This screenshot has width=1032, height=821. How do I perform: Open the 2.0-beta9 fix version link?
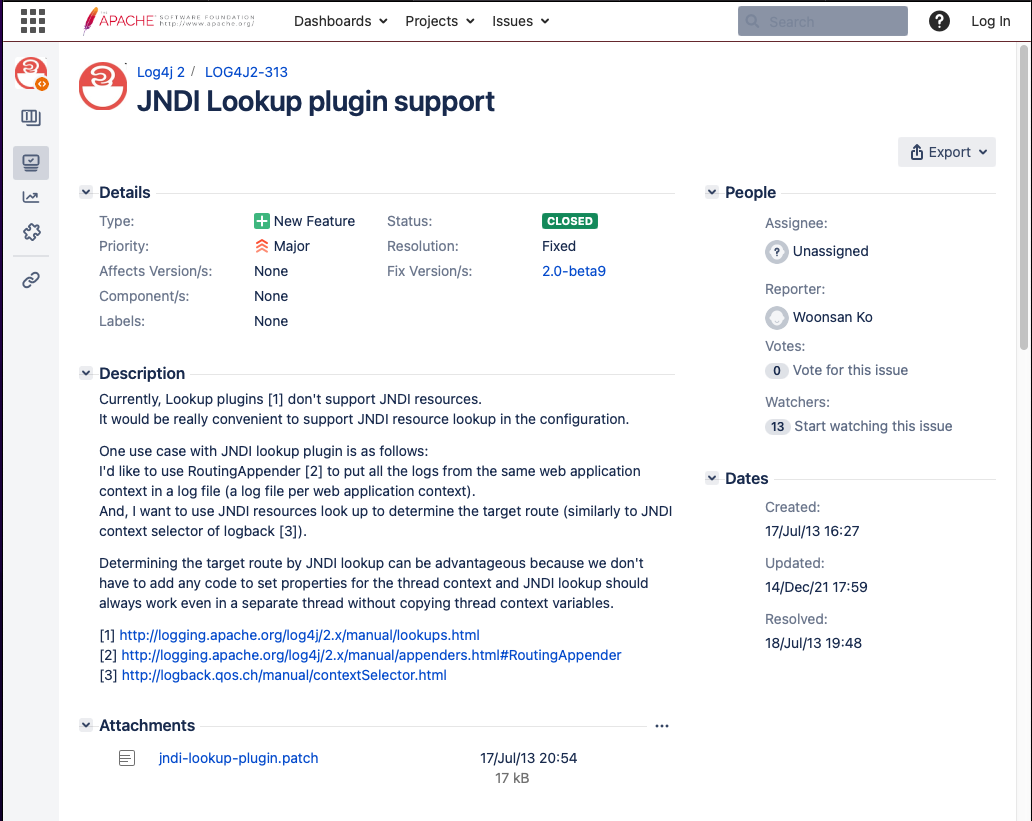click(x=574, y=271)
